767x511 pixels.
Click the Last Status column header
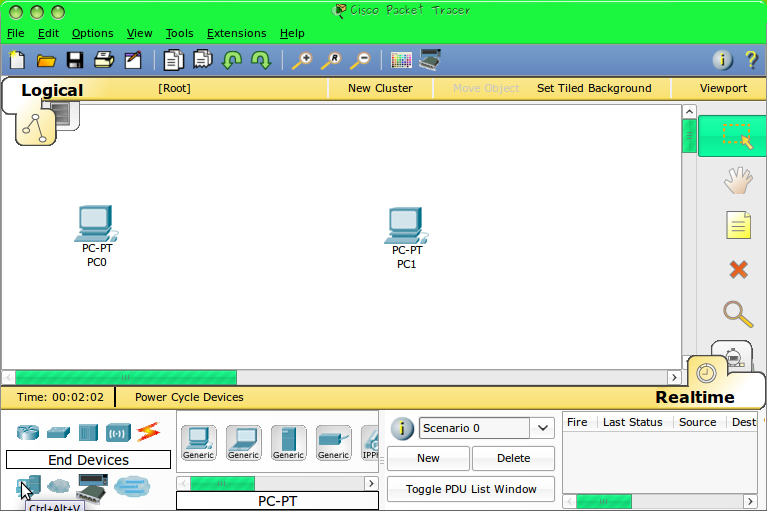pos(632,422)
